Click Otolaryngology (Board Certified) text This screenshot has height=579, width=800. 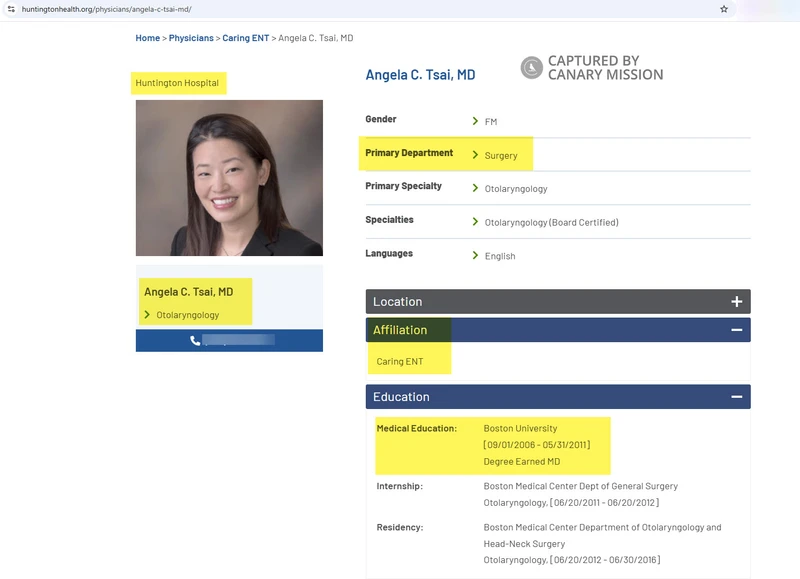pyautogui.click(x=552, y=222)
